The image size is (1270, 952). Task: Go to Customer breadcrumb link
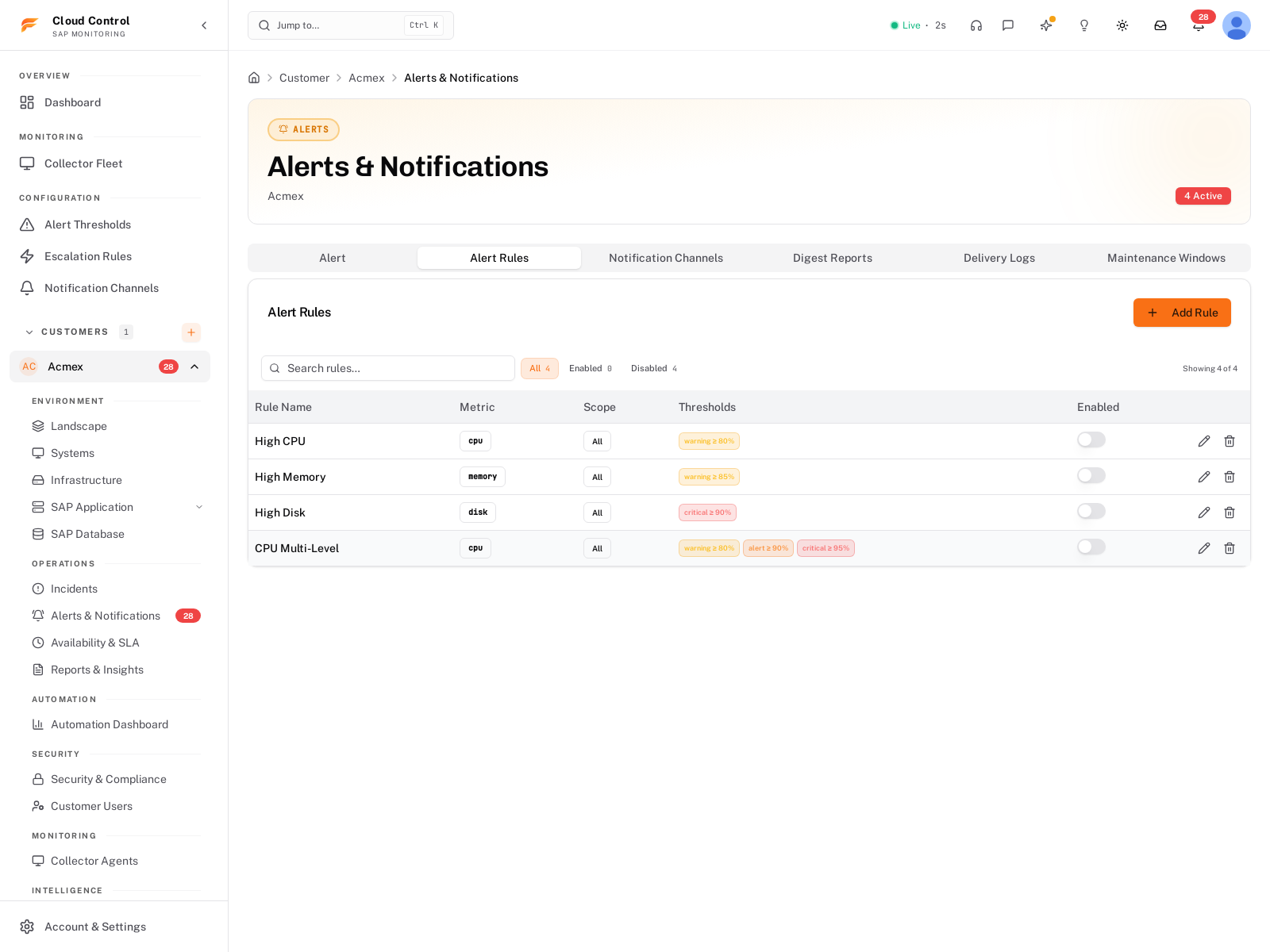click(304, 78)
